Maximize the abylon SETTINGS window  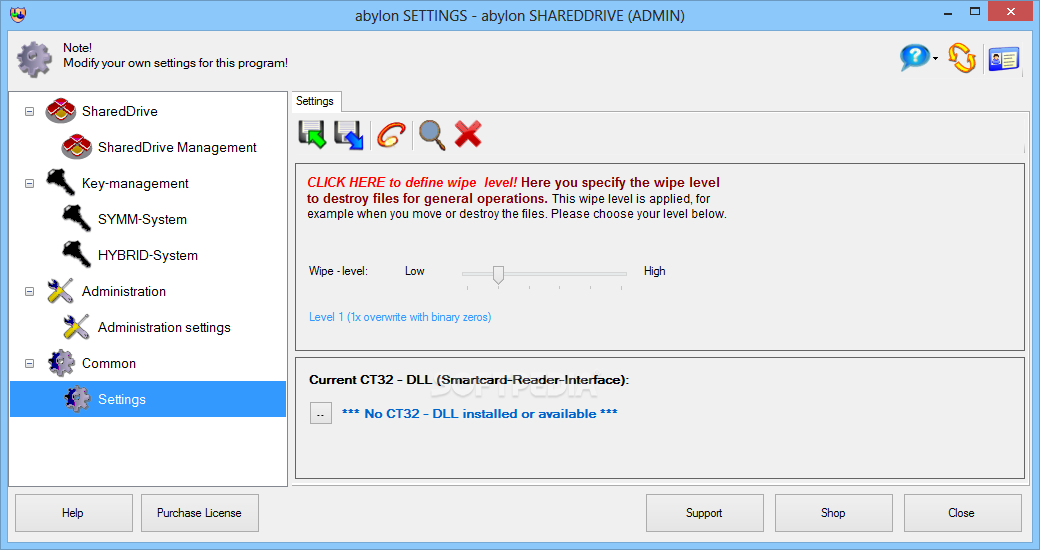tap(974, 11)
